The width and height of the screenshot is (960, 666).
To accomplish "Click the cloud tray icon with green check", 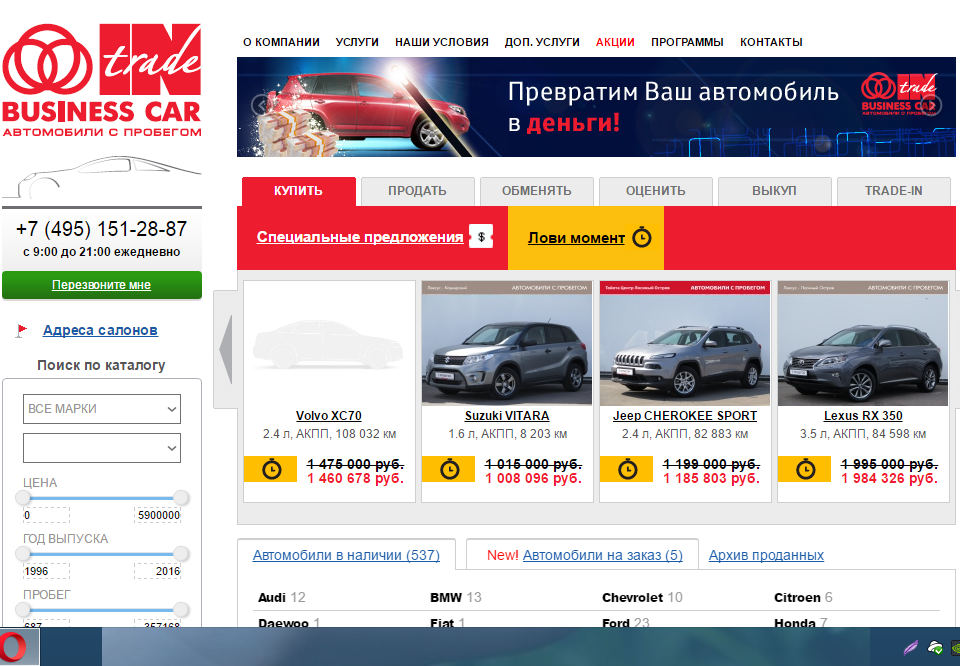I will point(935,648).
